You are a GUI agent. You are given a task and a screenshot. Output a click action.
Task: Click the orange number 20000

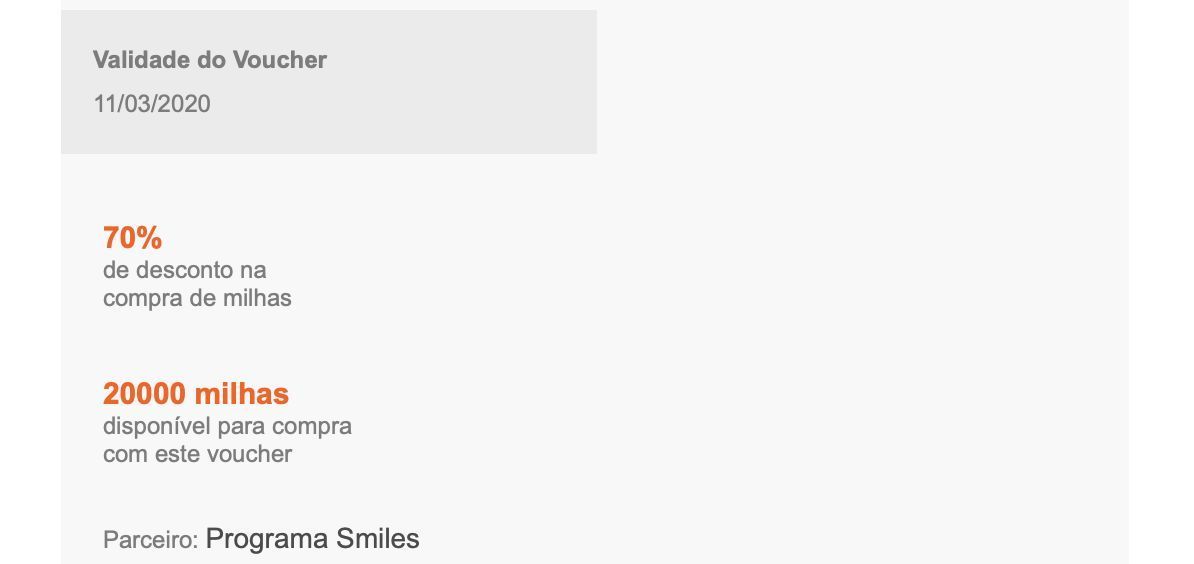tap(145, 394)
